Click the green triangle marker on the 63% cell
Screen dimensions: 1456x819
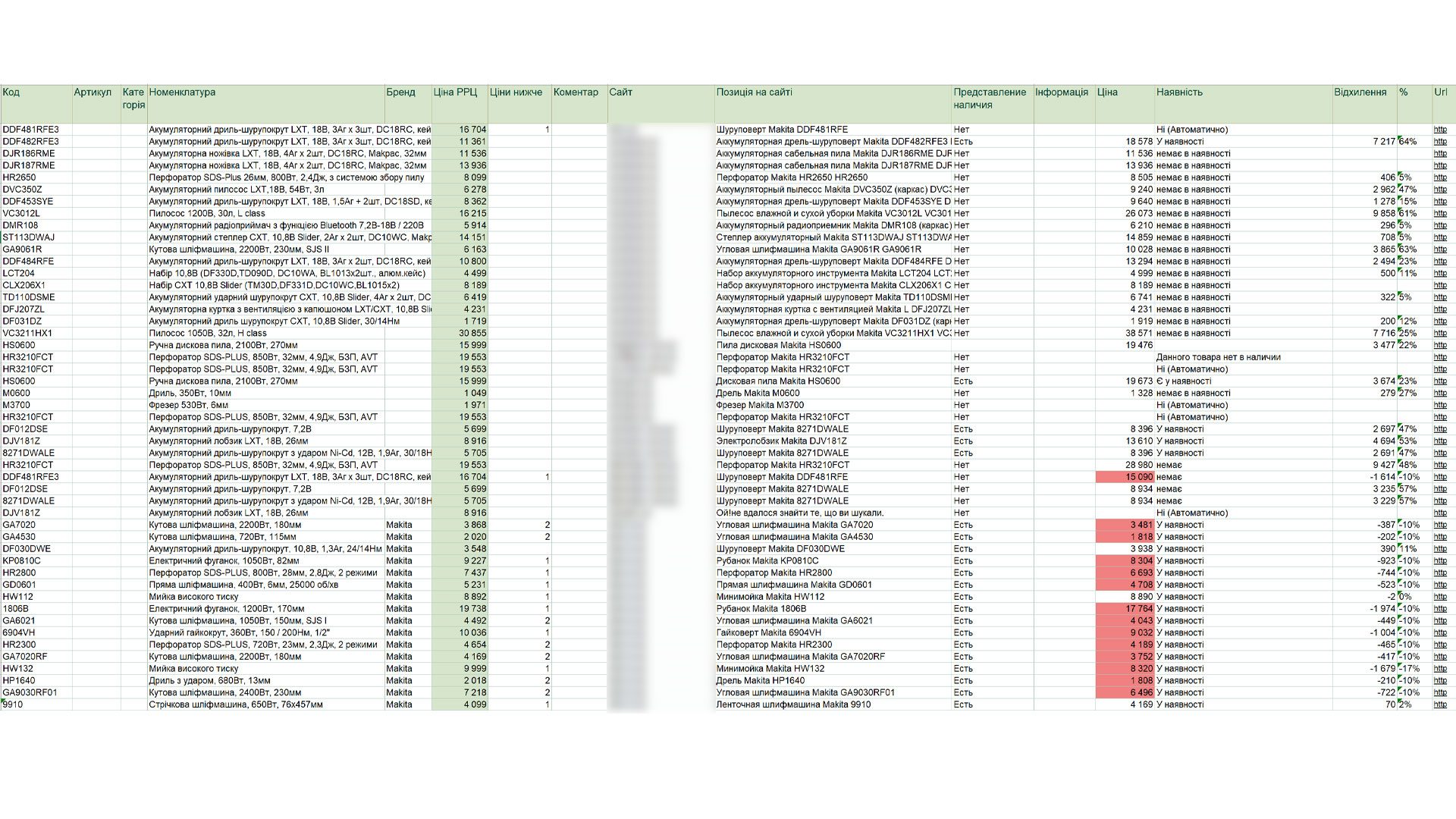(1398, 246)
